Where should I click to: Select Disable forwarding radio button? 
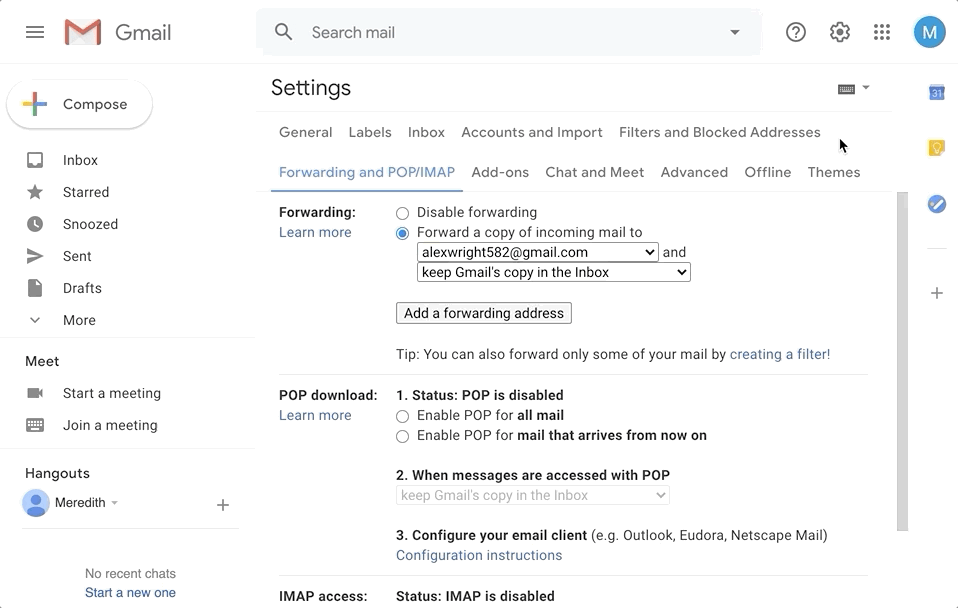[402, 213]
